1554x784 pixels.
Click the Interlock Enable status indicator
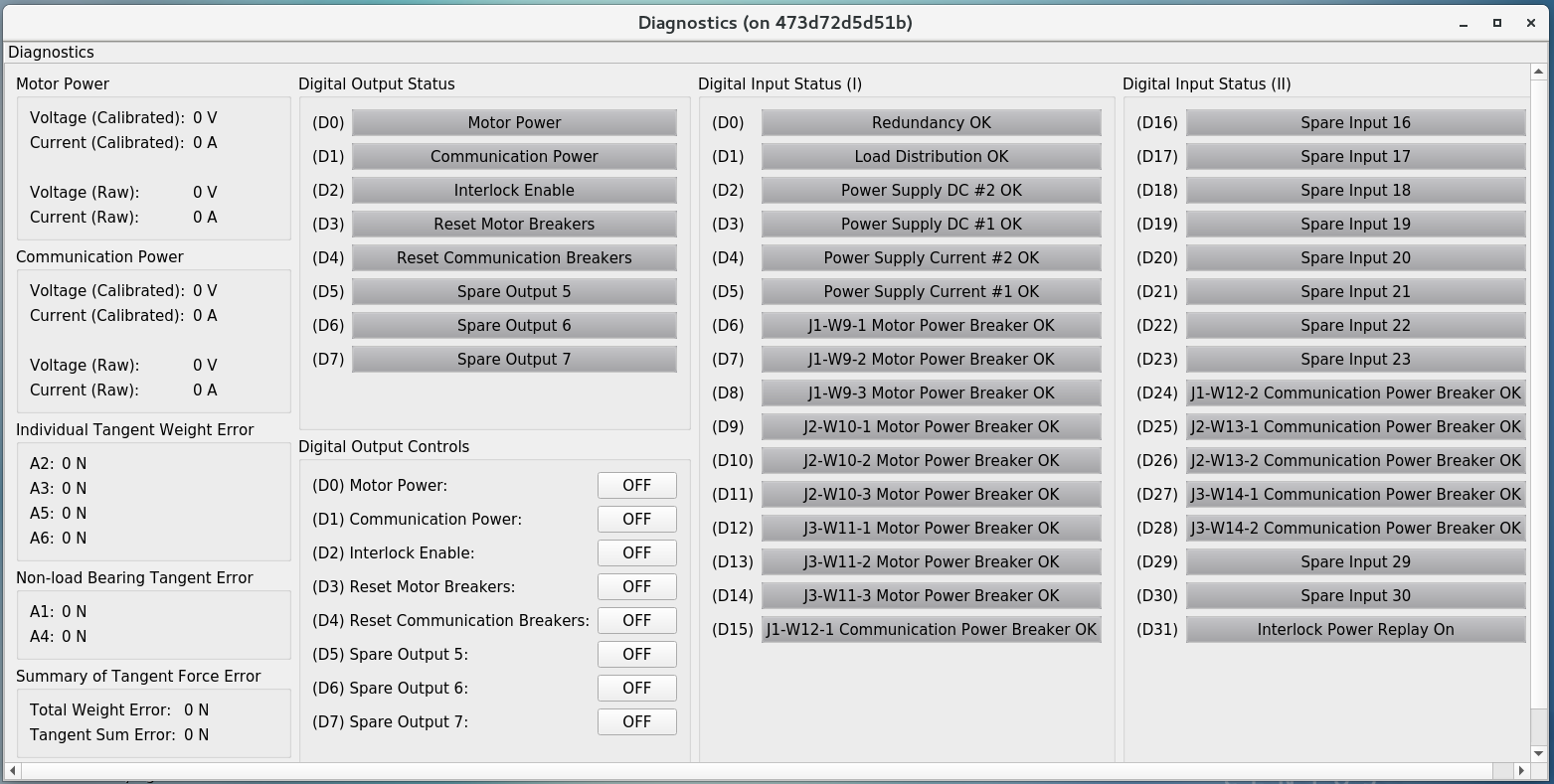(514, 190)
